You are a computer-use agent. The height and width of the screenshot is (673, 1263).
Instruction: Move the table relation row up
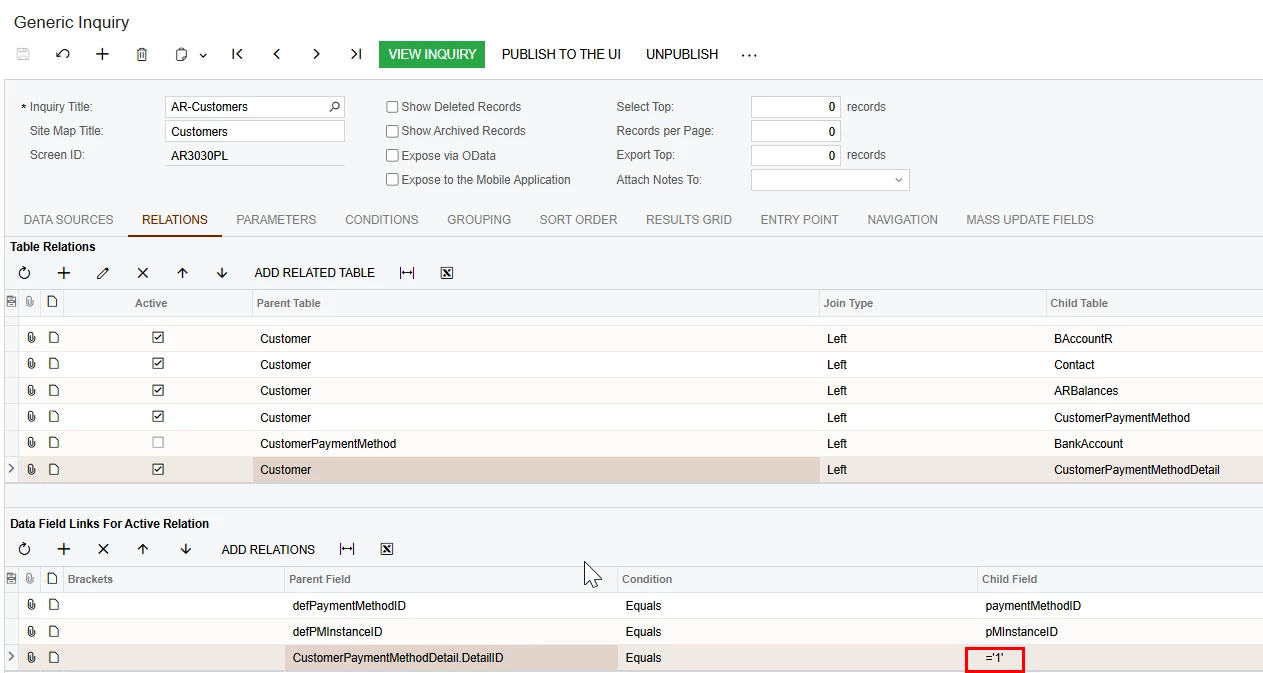pos(182,273)
